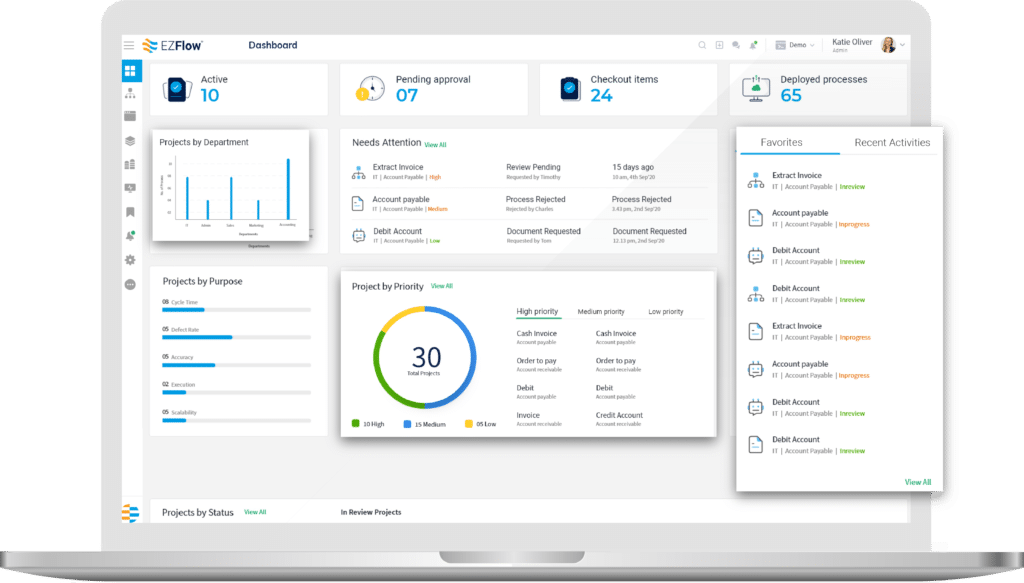Click the Deployed processes count 65
Screen dimensions: 1024x583
point(791,96)
